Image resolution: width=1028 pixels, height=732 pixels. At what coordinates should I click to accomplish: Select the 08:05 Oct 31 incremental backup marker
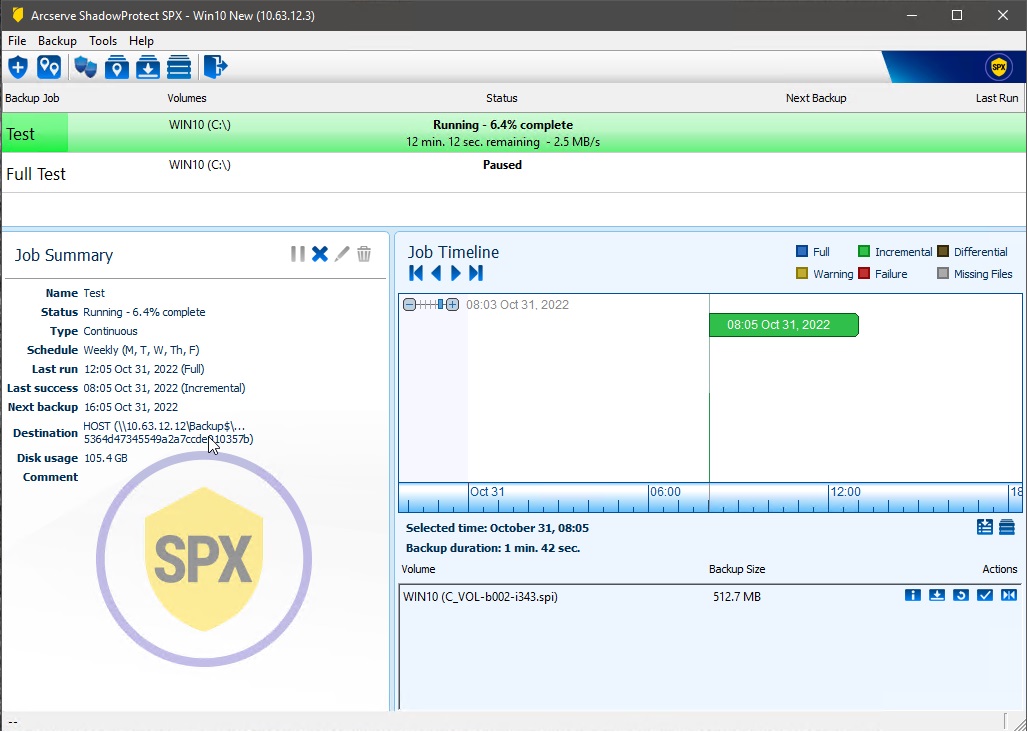(x=783, y=325)
